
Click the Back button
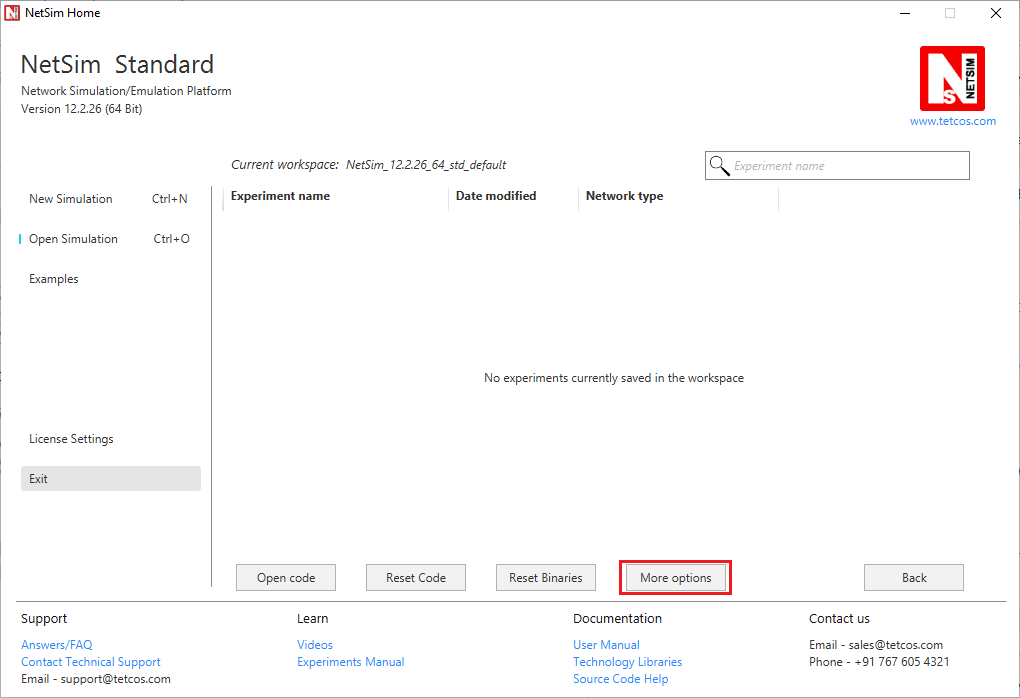pos(914,578)
